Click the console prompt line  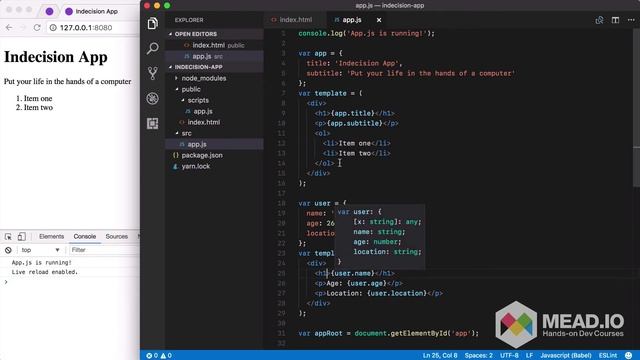[69, 282]
